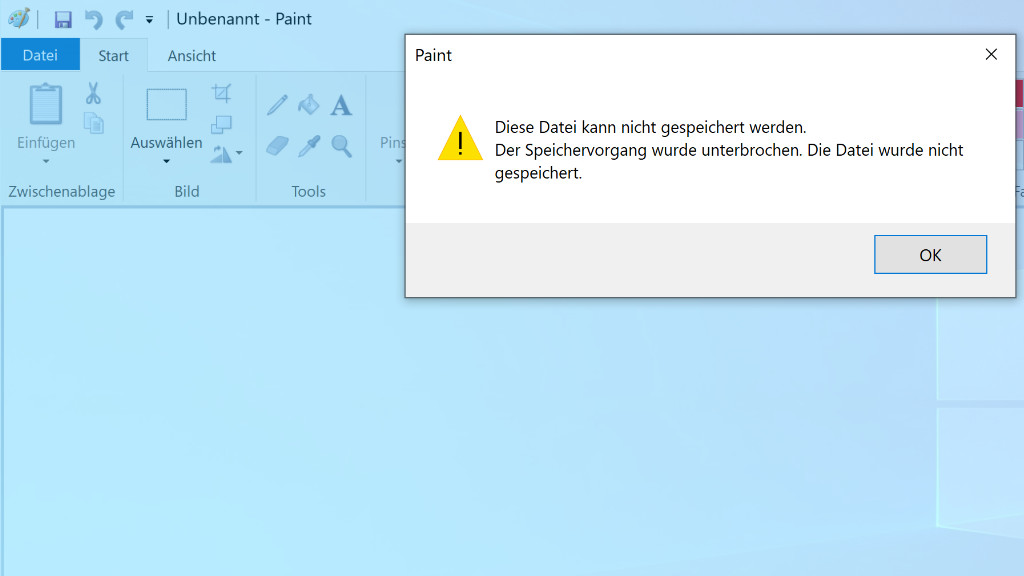This screenshot has width=1024, height=576.
Task: Click the 'Unbenannt - Paint' window title
Action: (x=244, y=19)
